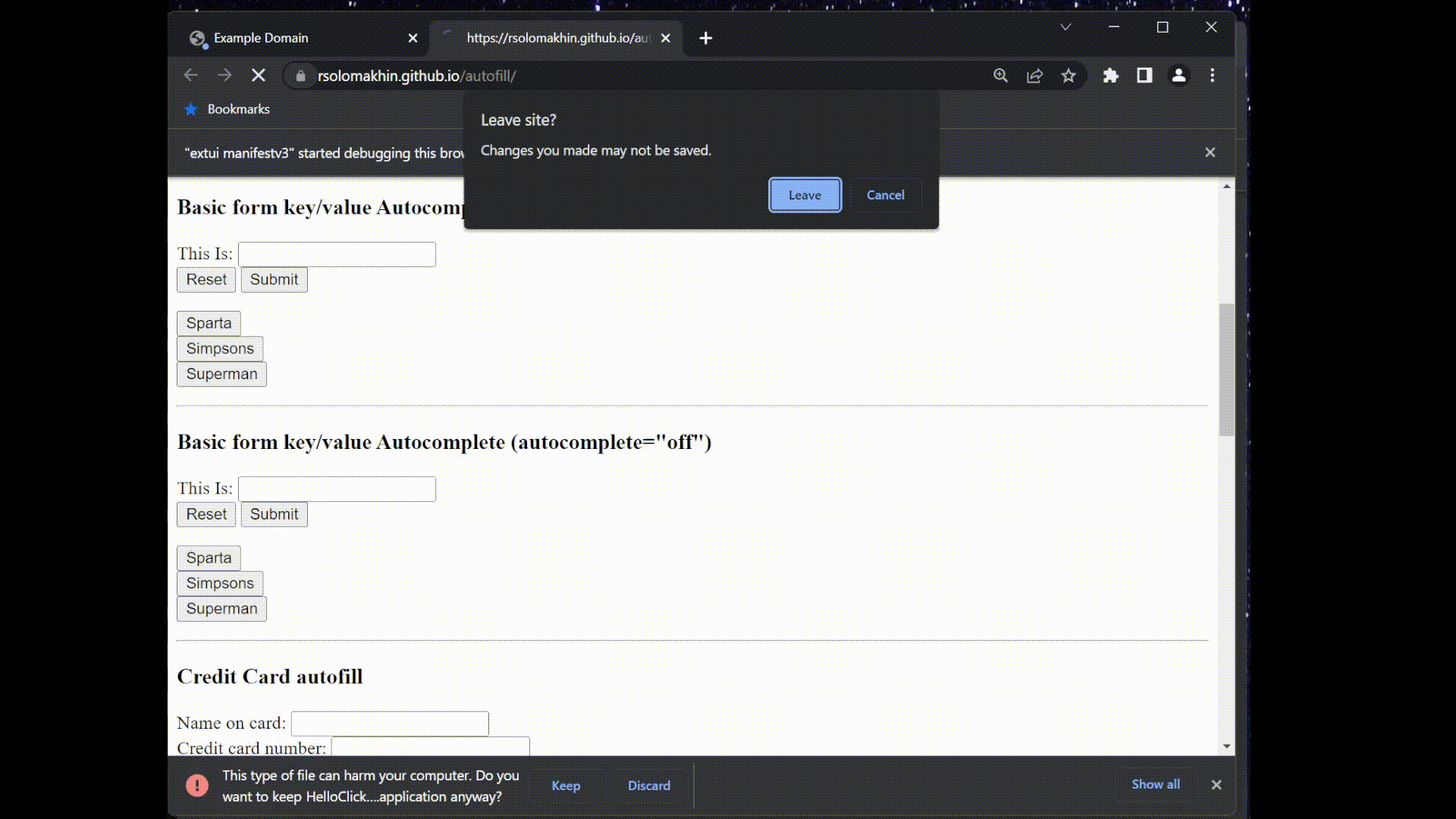Screen dimensions: 1456x819
Task: Open the tab search chevron
Action: point(1065,27)
